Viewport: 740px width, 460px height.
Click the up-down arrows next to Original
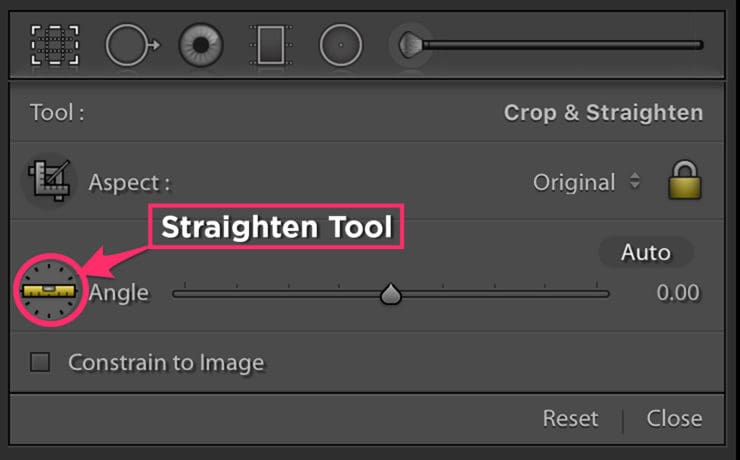click(x=635, y=181)
